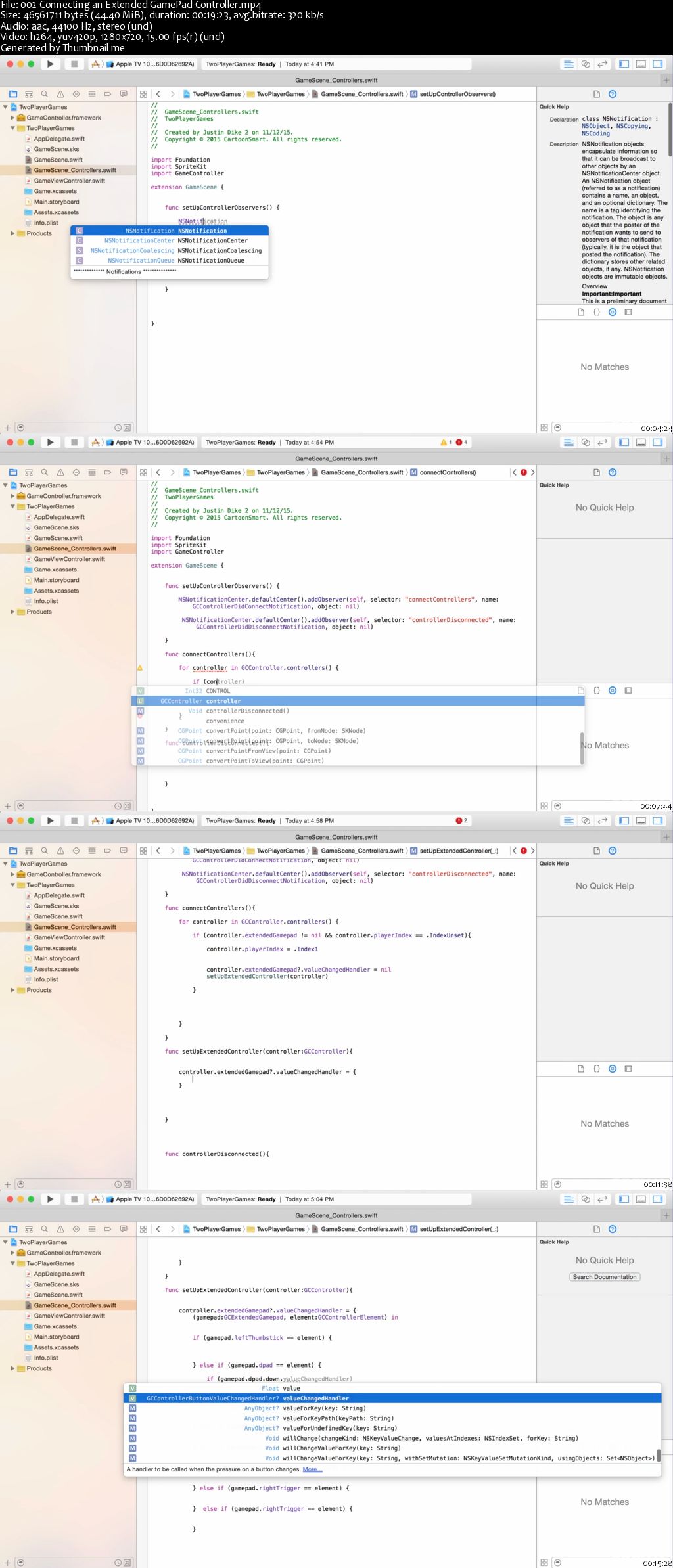Open related items menu in 4:41 PM frame
This screenshot has height=1568, width=673.
tap(143, 94)
